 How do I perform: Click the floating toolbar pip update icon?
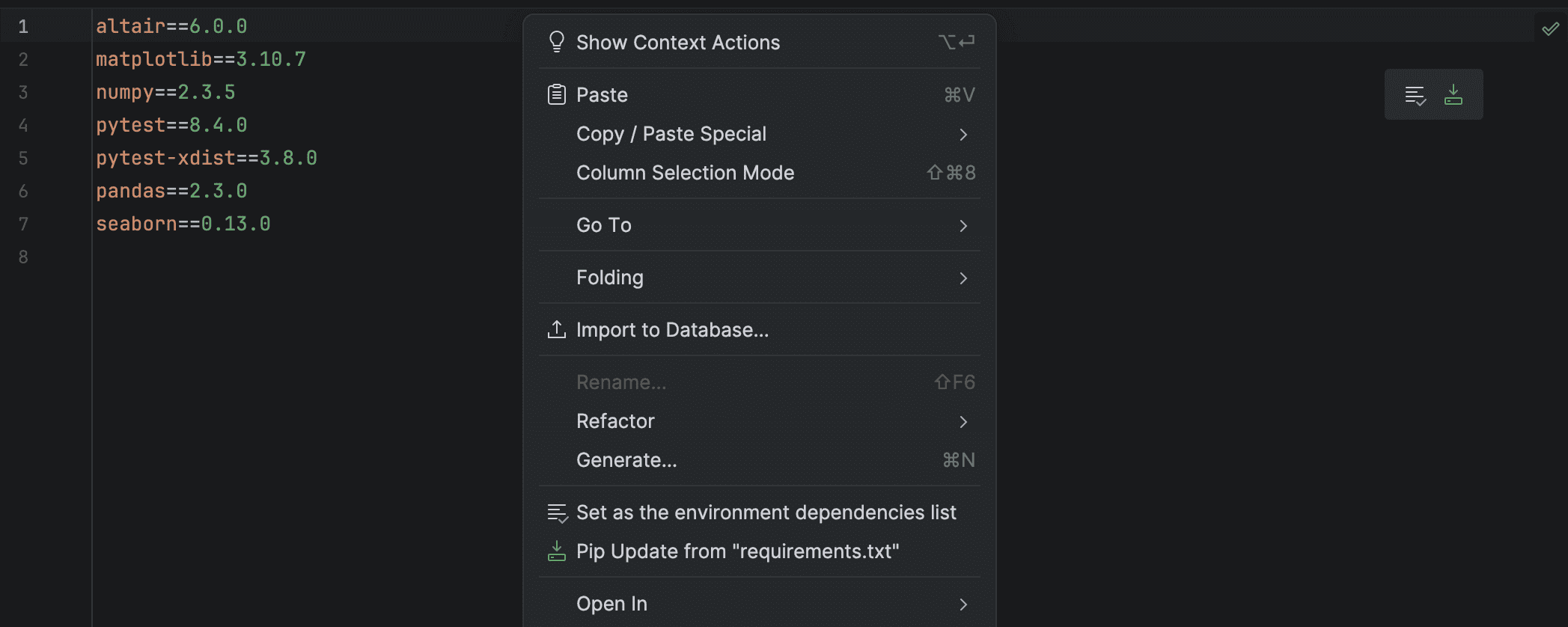(1453, 95)
